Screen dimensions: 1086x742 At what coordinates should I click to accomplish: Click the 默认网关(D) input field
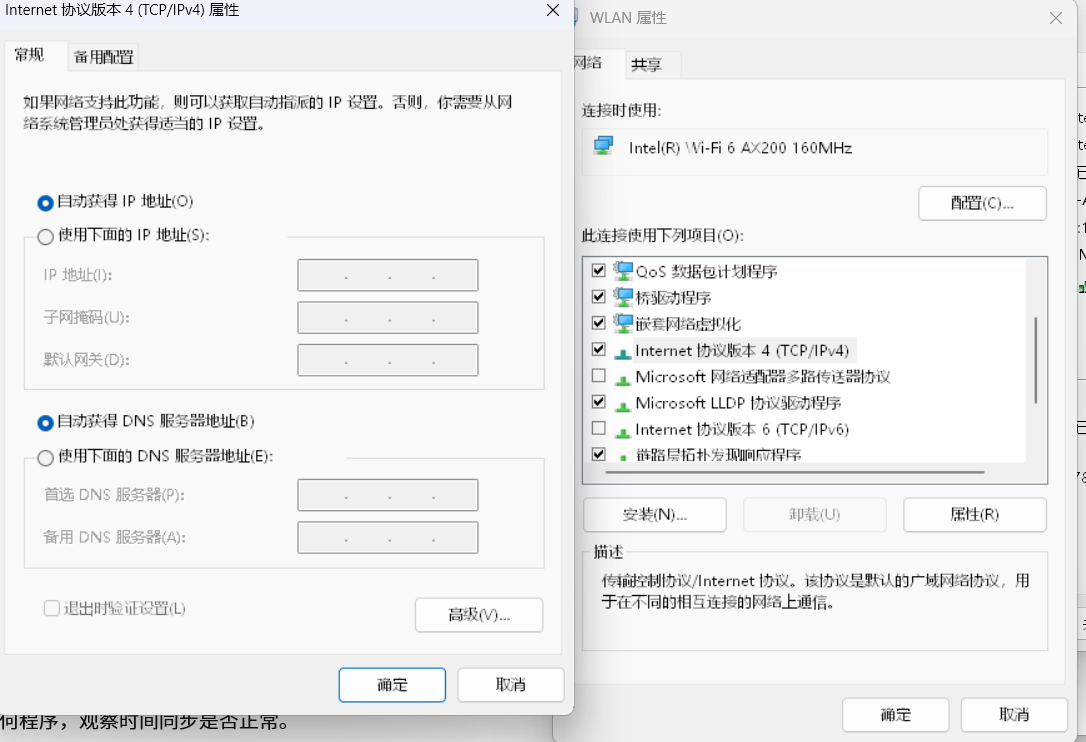pos(388,360)
